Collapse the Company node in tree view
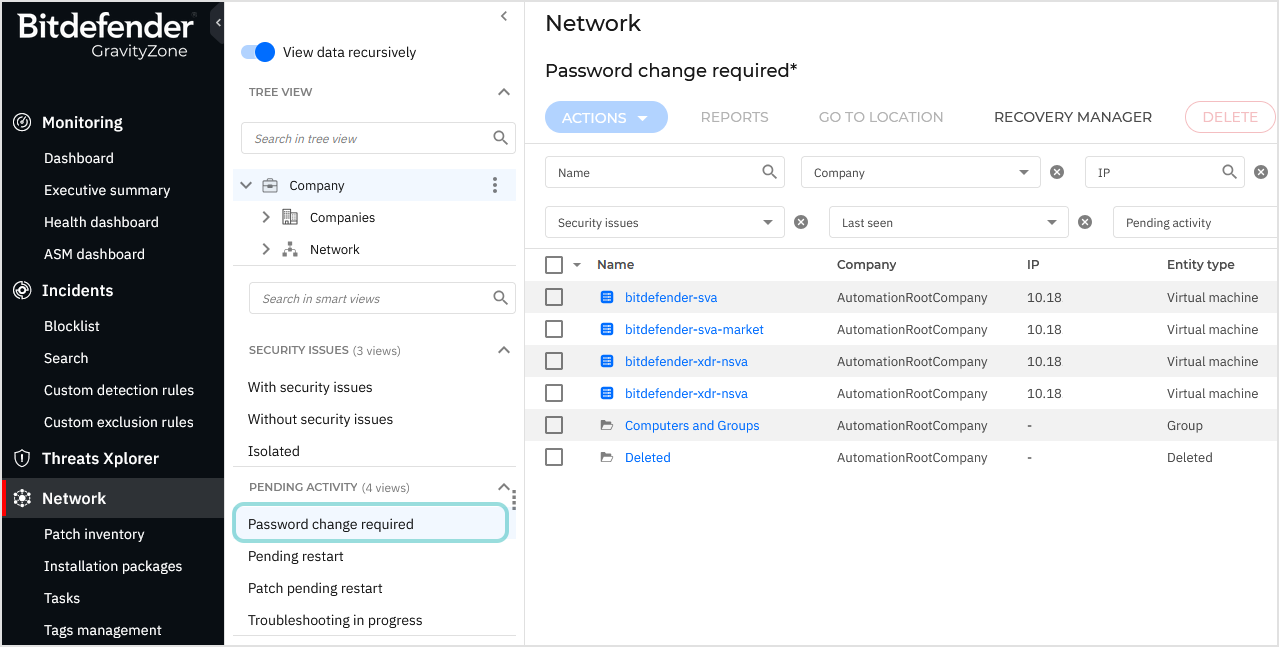The width and height of the screenshot is (1279, 647). [245, 184]
